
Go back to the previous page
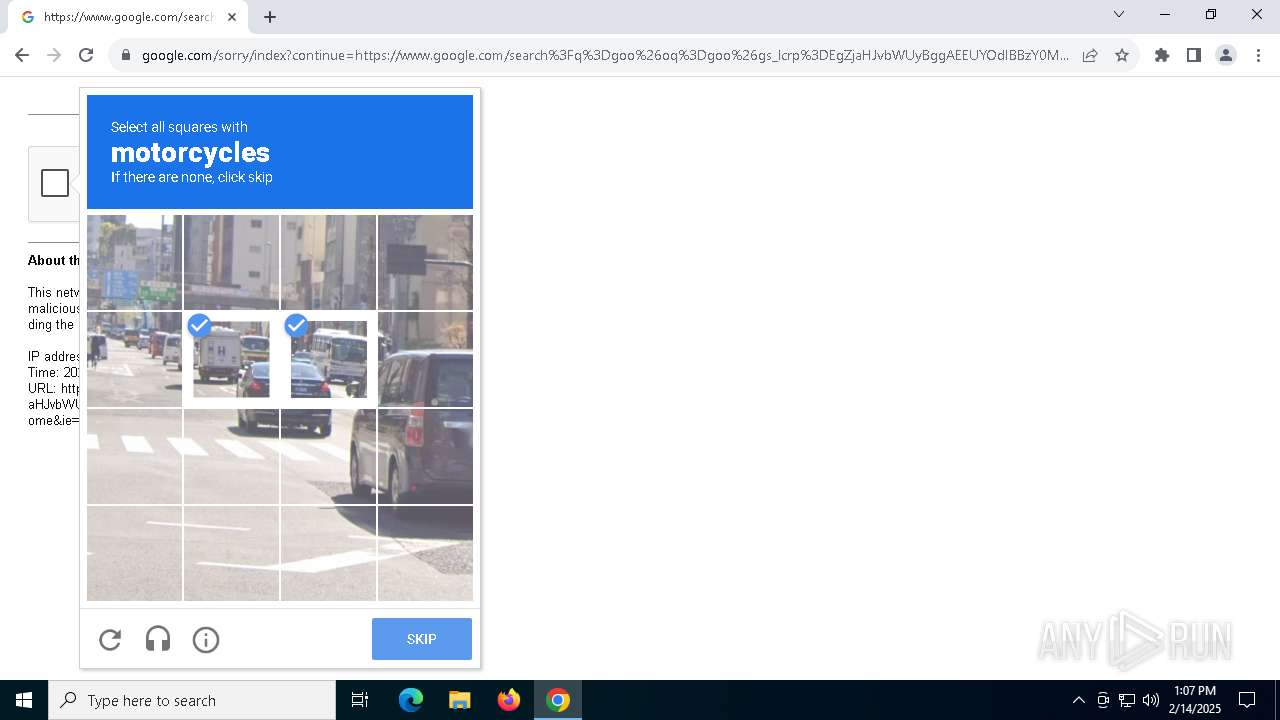point(22,55)
